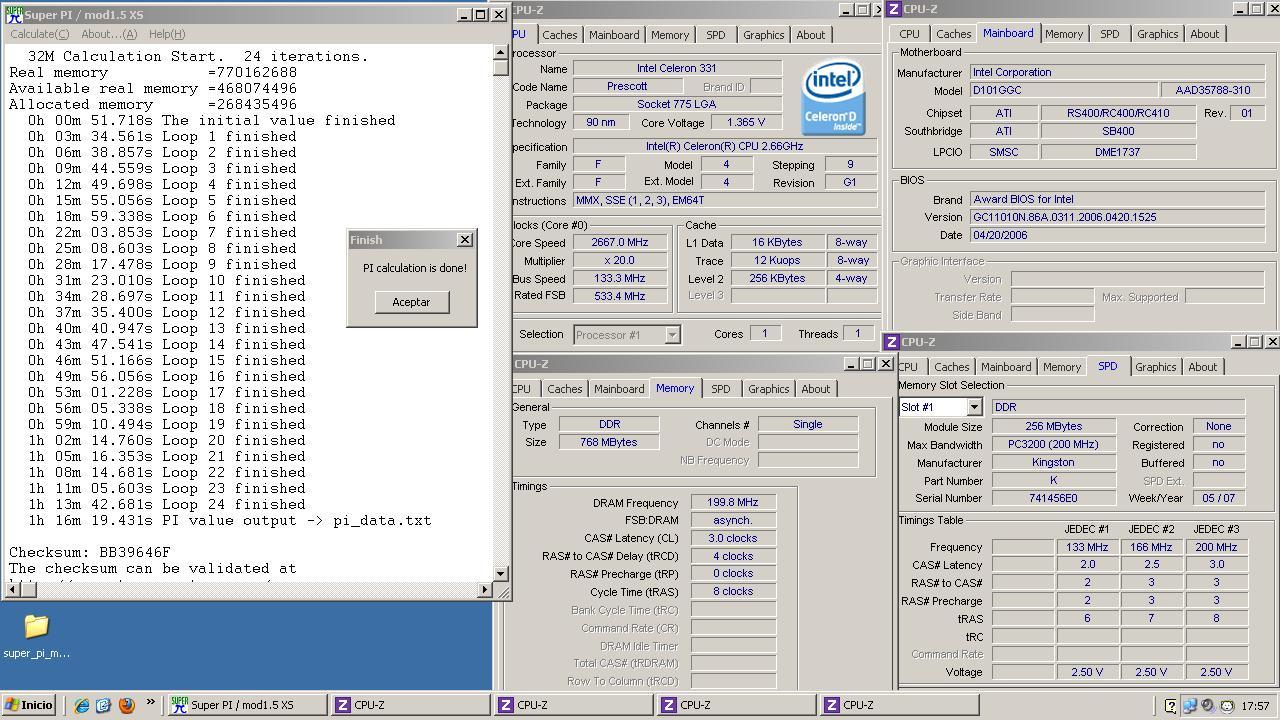
Task: Click the Checksum: BB39646F line
Action: 90,552
